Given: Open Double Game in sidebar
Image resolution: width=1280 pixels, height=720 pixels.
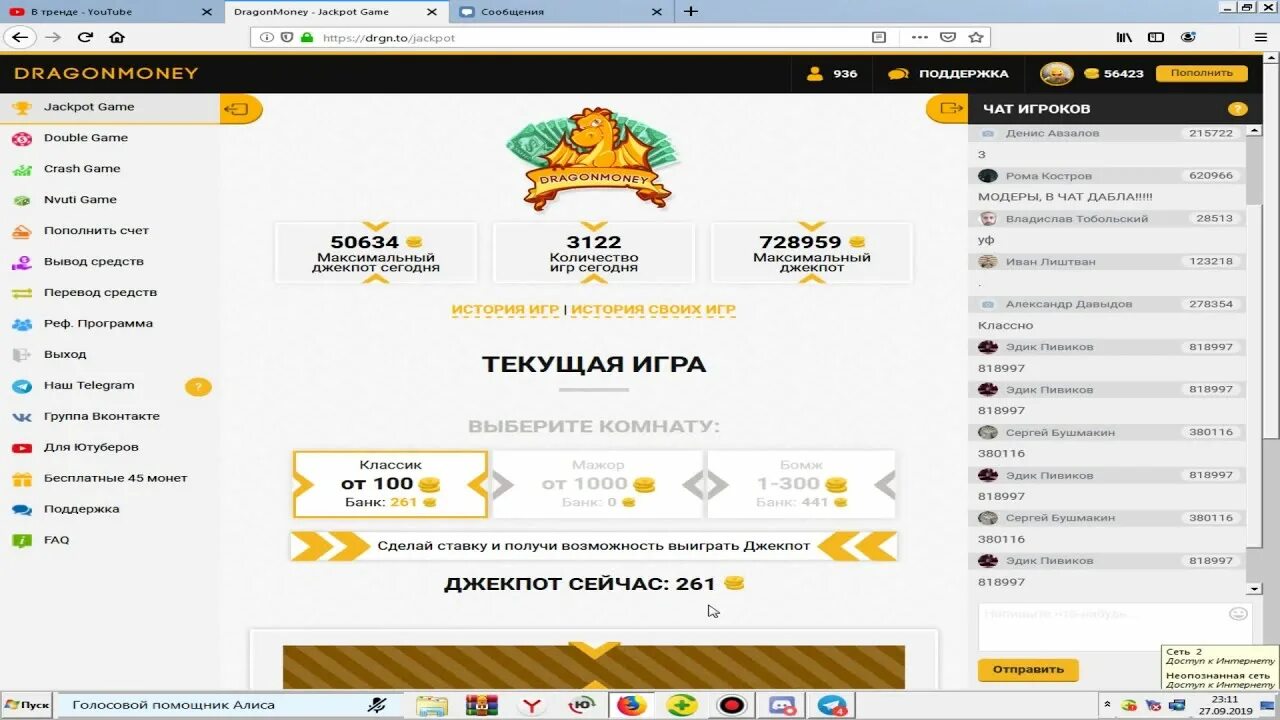Looking at the screenshot, I should pyautogui.click(x=86, y=138).
